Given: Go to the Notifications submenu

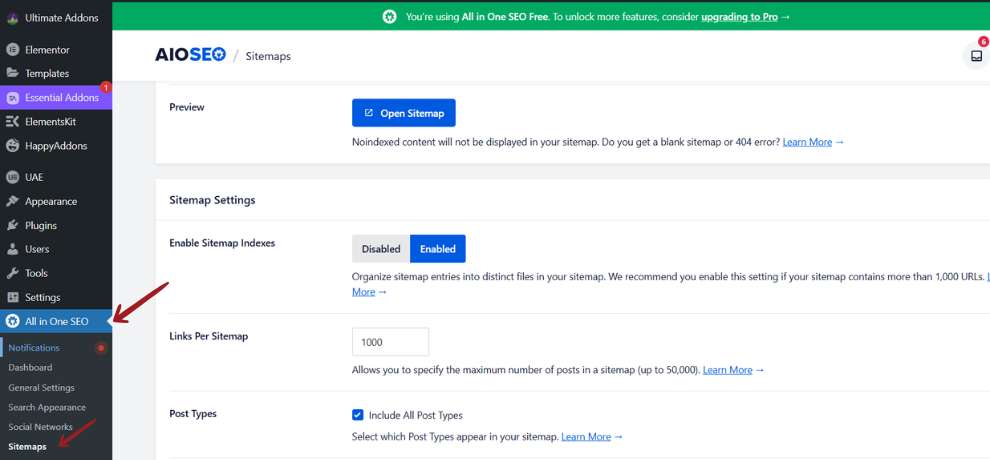Looking at the screenshot, I should point(34,348).
